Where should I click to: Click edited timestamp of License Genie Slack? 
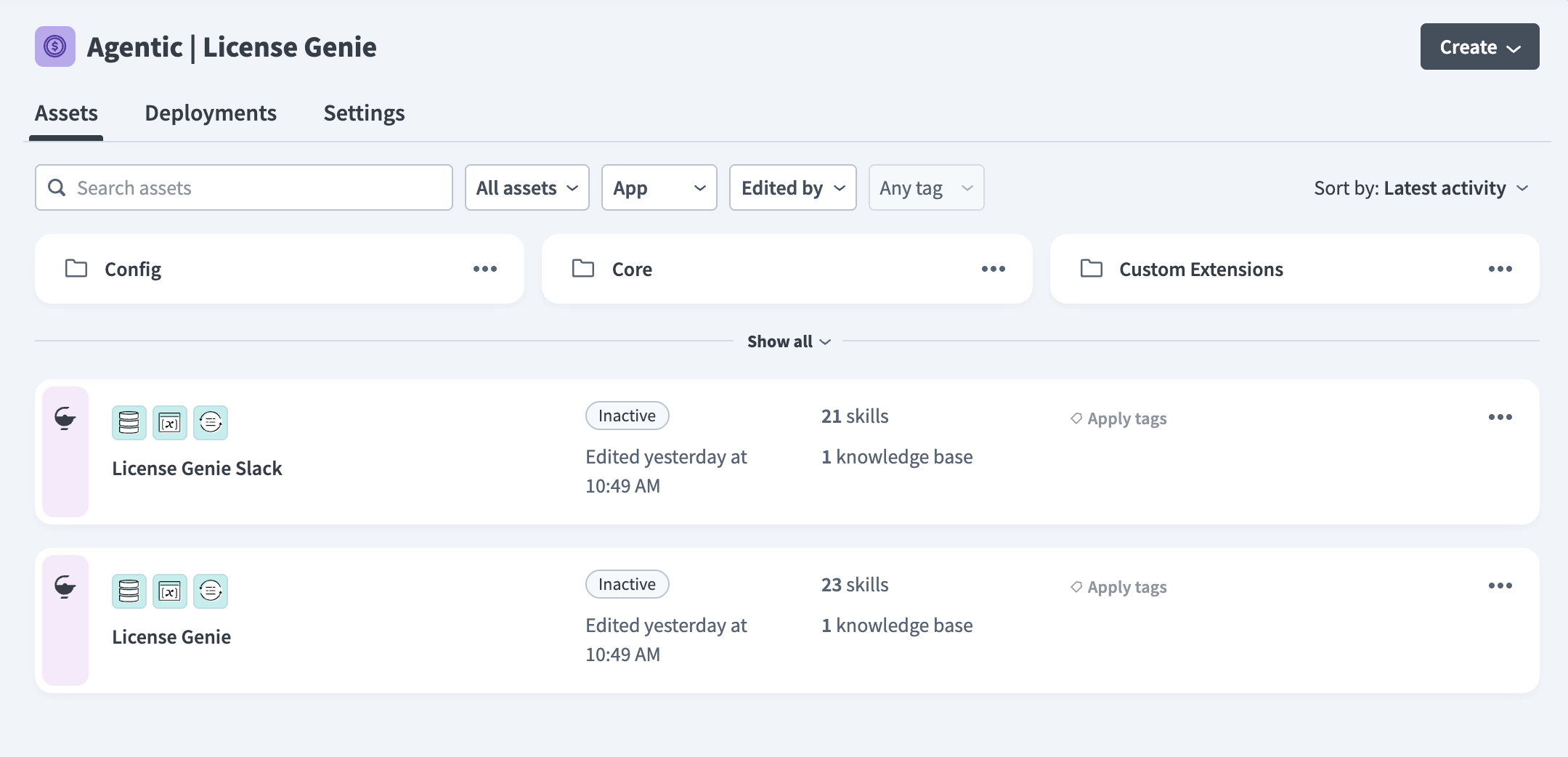click(x=666, y=471)
